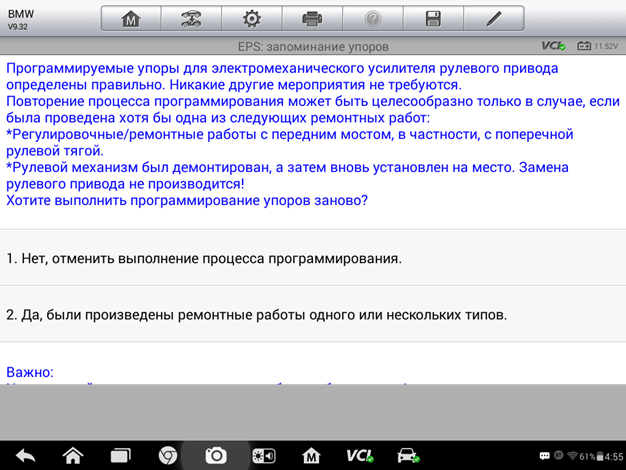Screen dimensions: 626x470
Task: Launch the Chrome browser from the navigation bar
Action: [168, 455]
